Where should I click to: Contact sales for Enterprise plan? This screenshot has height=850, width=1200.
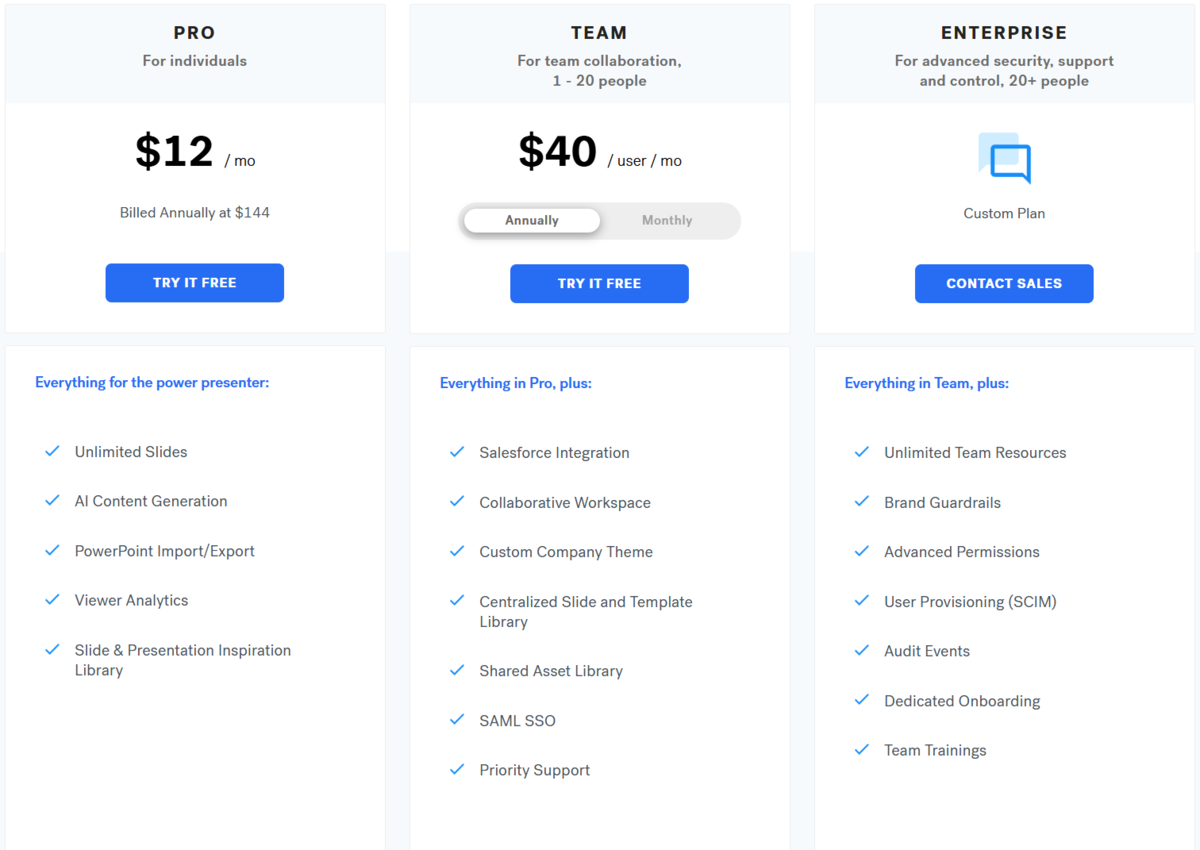[1004, 283]
